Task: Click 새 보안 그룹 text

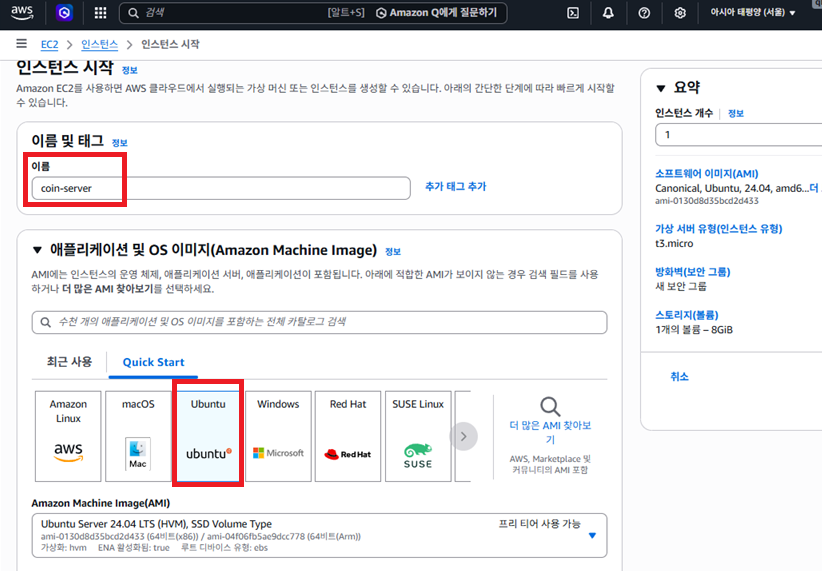Action: coord(680,286)
